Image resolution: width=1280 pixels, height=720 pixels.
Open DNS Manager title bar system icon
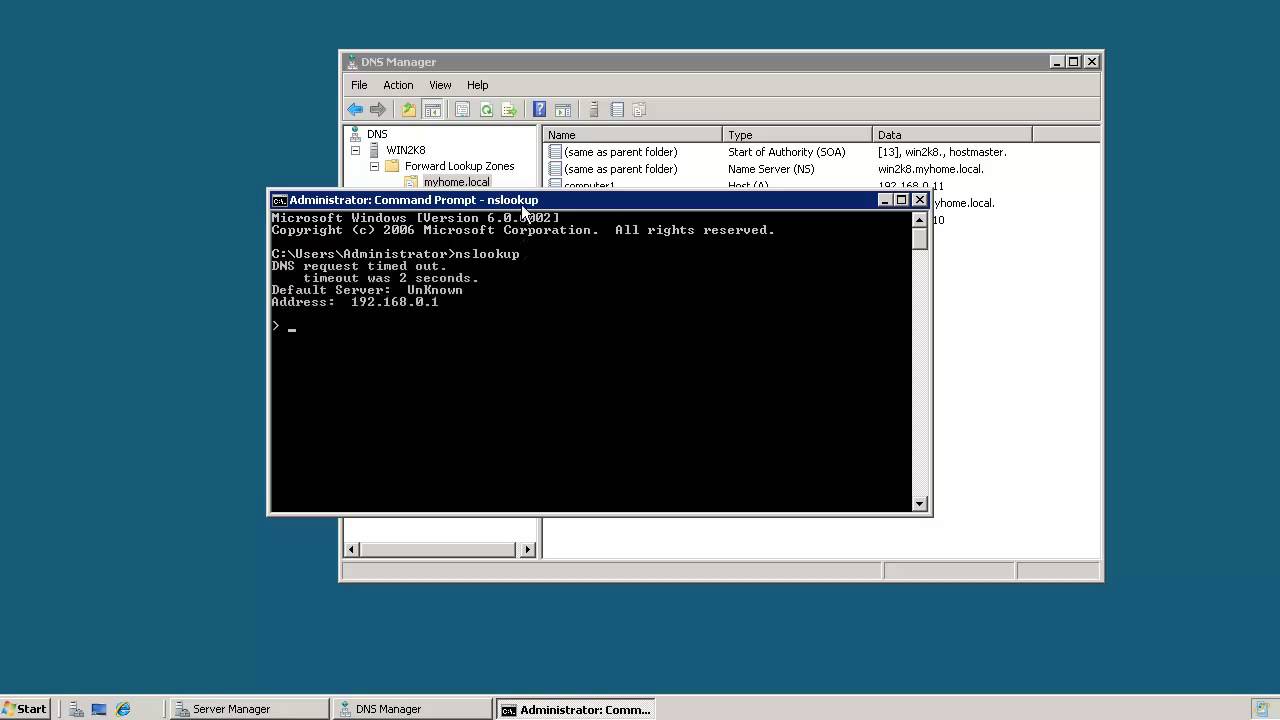pos(351,62)
